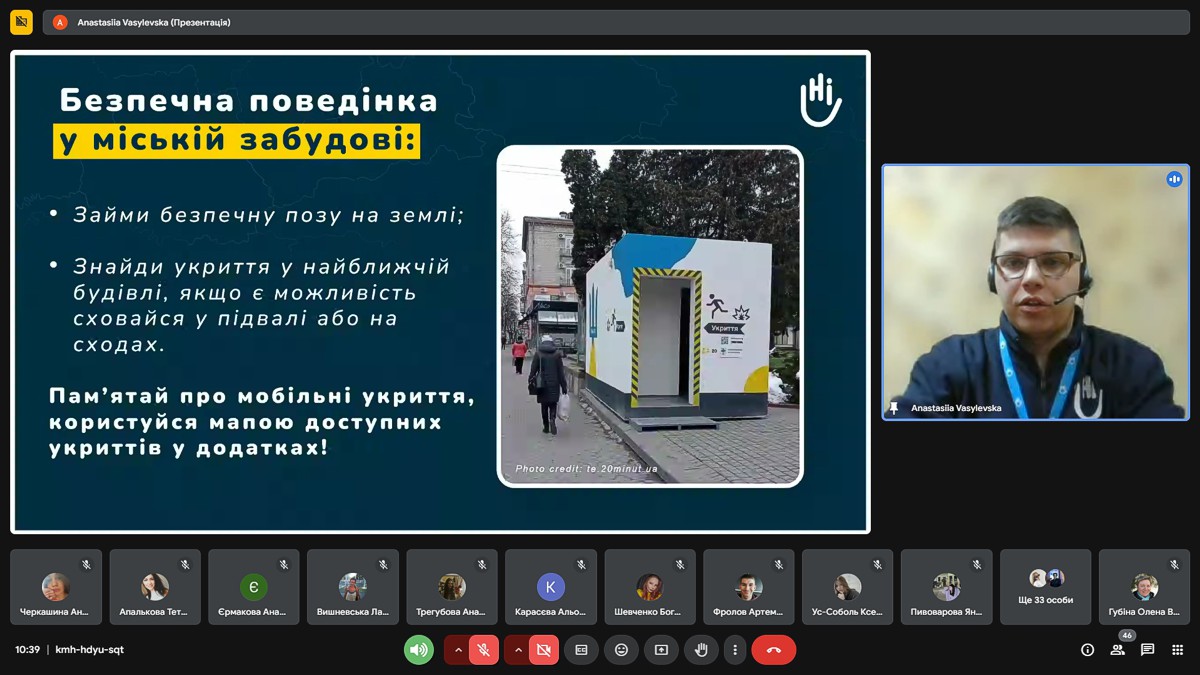The width and height of the screenshot is (1200, 675).
Task: Open meeting details info icon
Action: click(1087, 650)
